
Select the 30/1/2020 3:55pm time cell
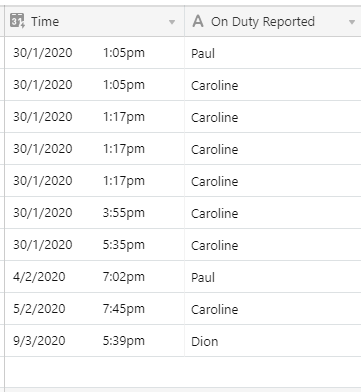click(94, 213)
